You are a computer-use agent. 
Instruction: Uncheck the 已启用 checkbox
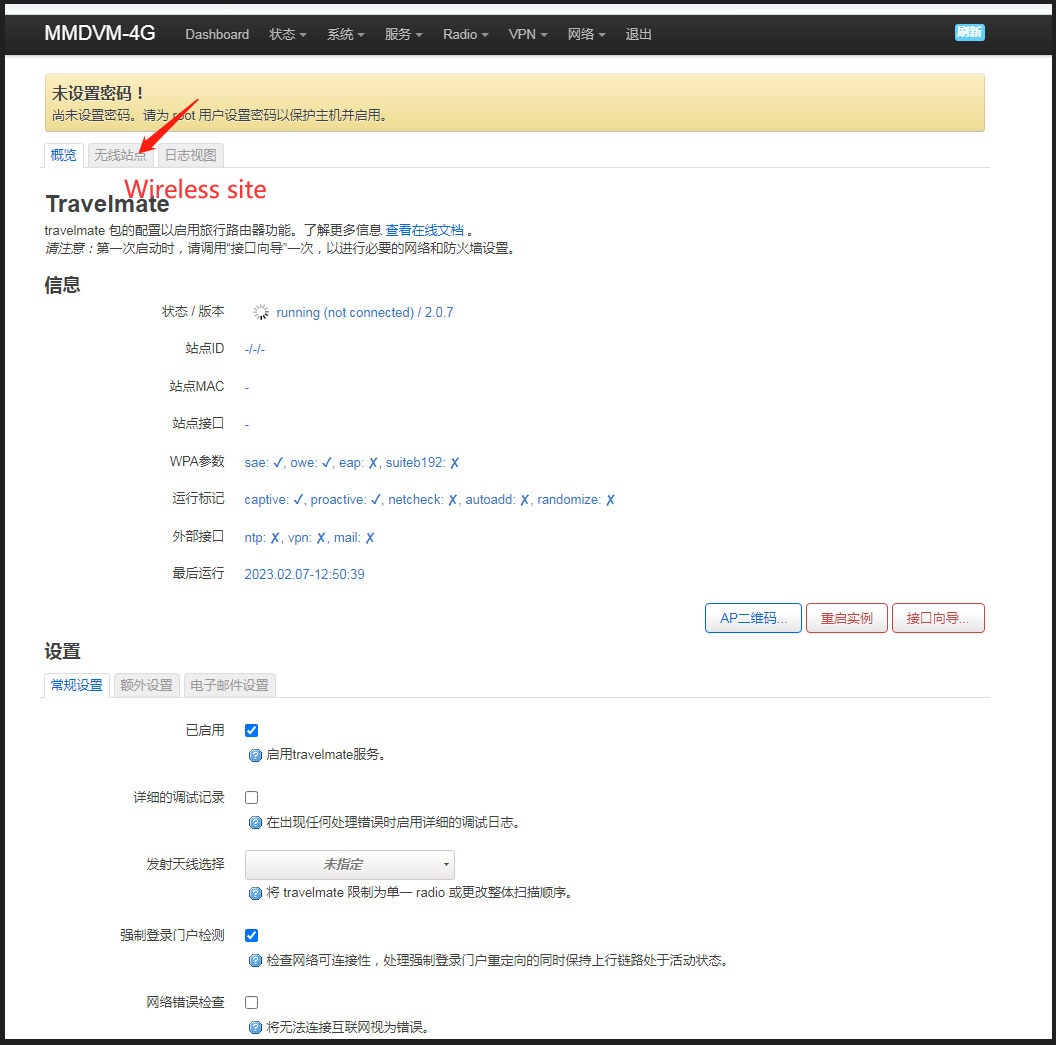coord(252,731)
